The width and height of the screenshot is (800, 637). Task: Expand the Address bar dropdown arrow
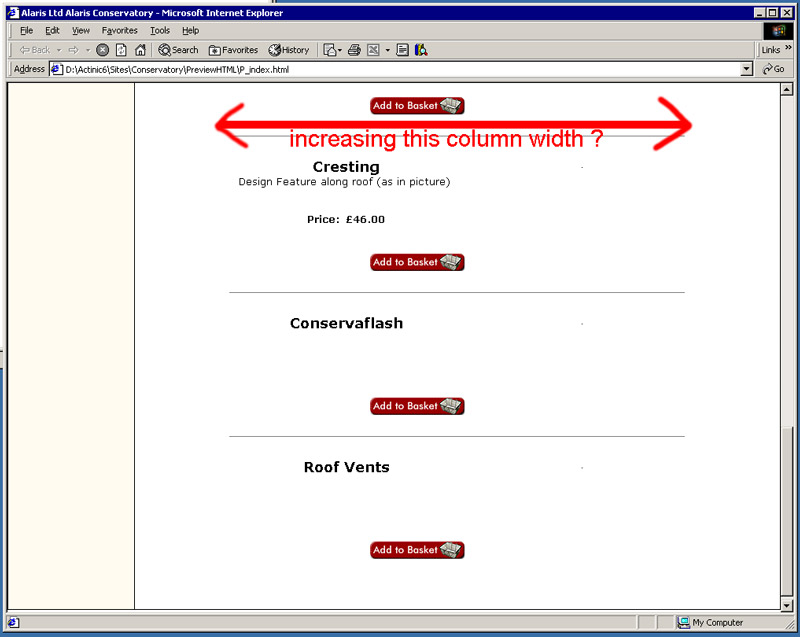(x=746, y=69)
